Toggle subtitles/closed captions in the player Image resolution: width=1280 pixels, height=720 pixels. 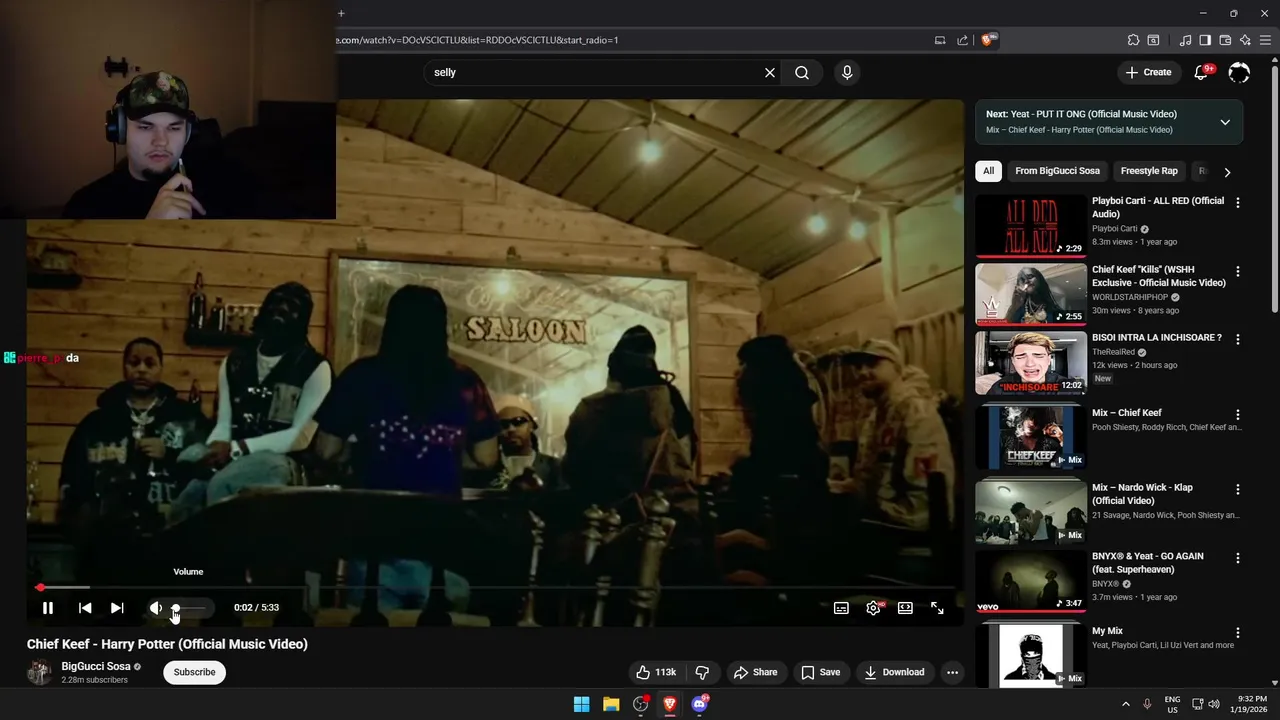(841, 607)
